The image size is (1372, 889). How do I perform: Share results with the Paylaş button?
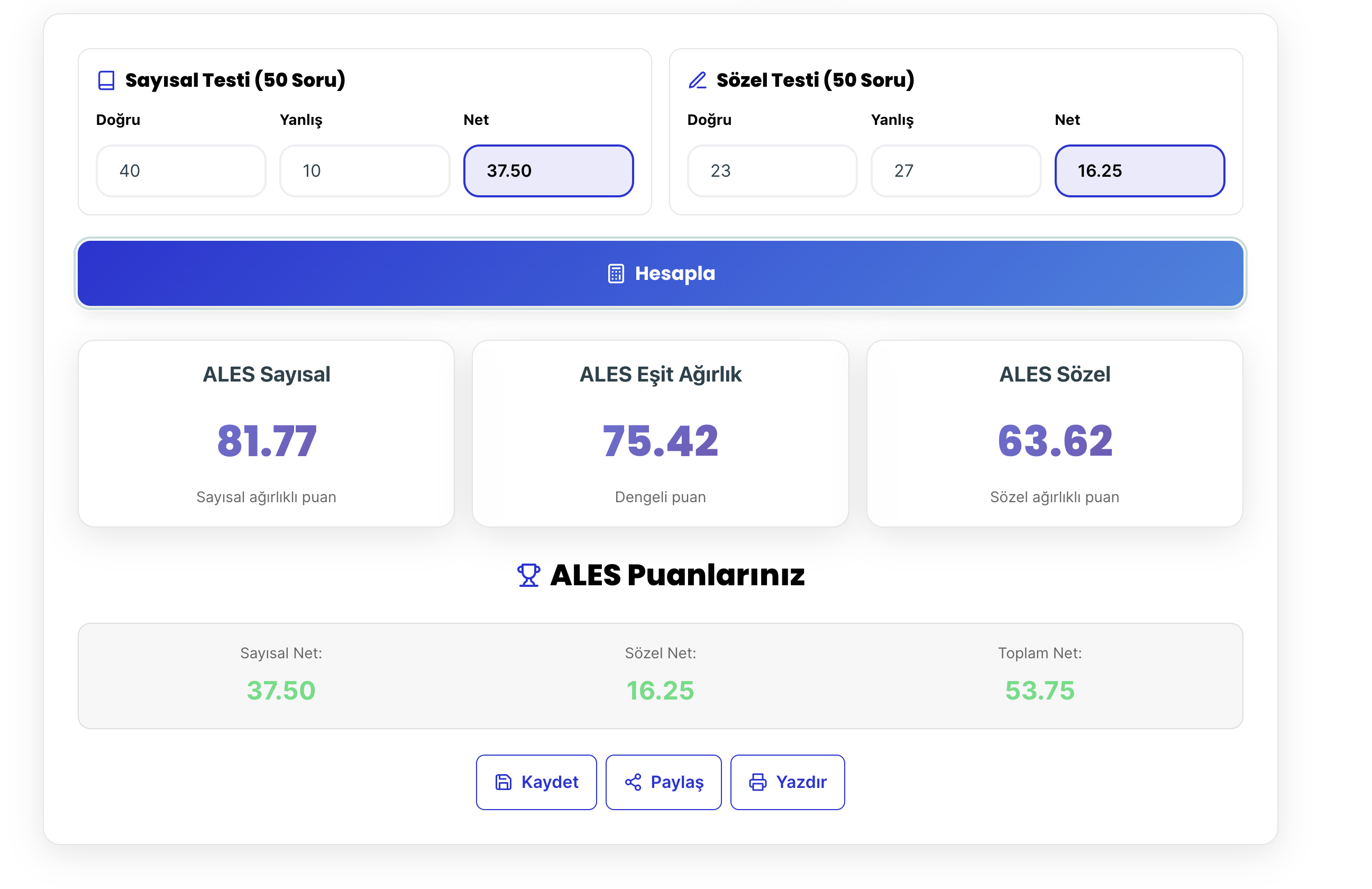(x=663, y=782)
